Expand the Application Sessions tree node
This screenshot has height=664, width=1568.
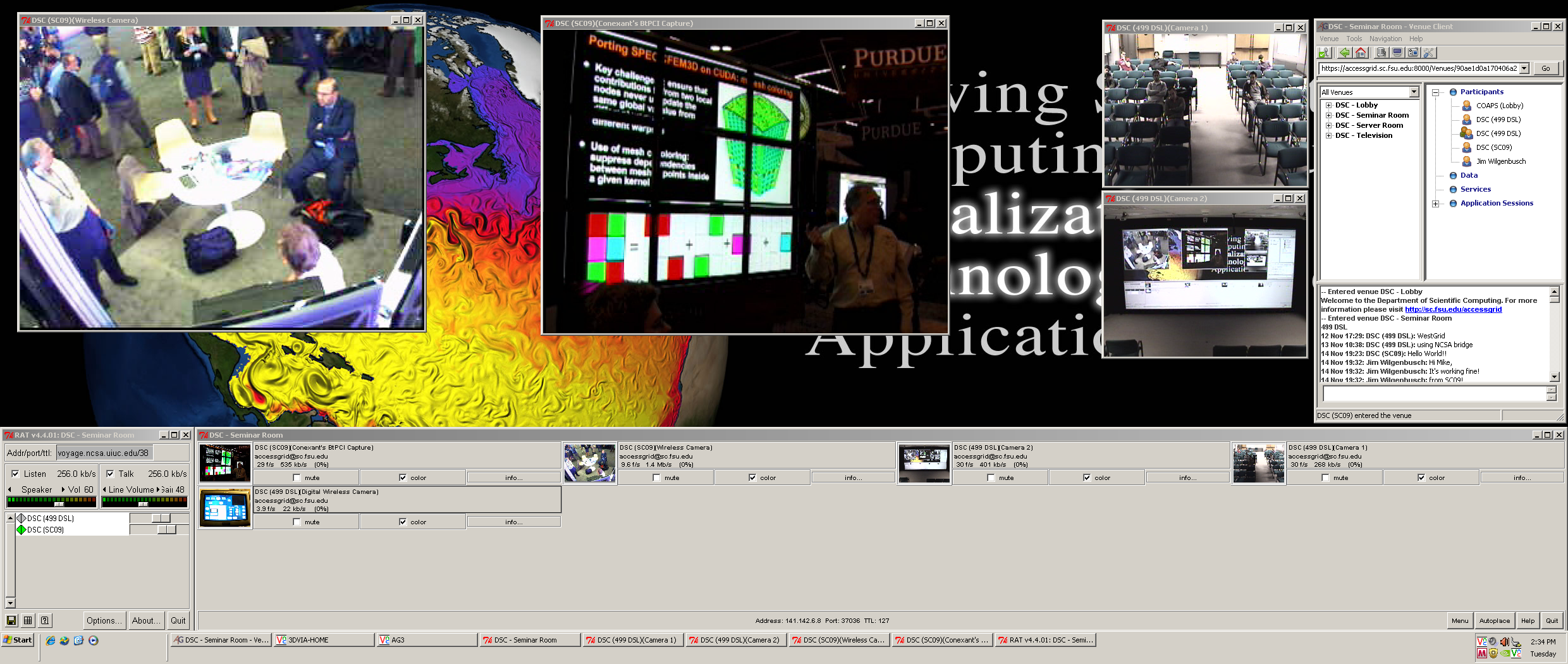click(1435, 204)
